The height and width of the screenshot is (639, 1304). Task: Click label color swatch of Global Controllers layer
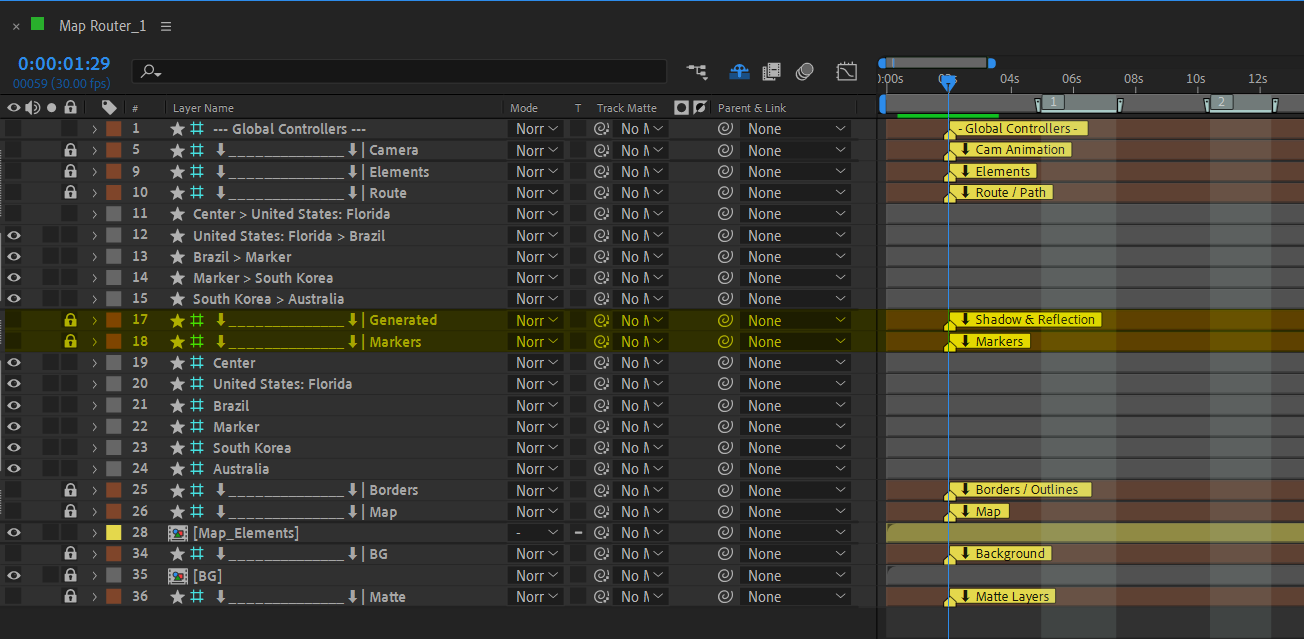[113, 129]
